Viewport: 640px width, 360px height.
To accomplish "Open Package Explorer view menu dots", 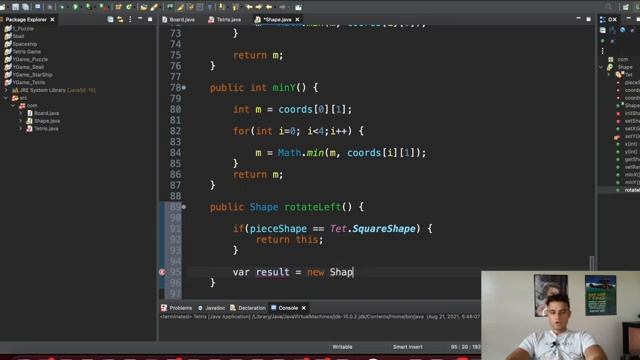I will [x=130, y=19].
